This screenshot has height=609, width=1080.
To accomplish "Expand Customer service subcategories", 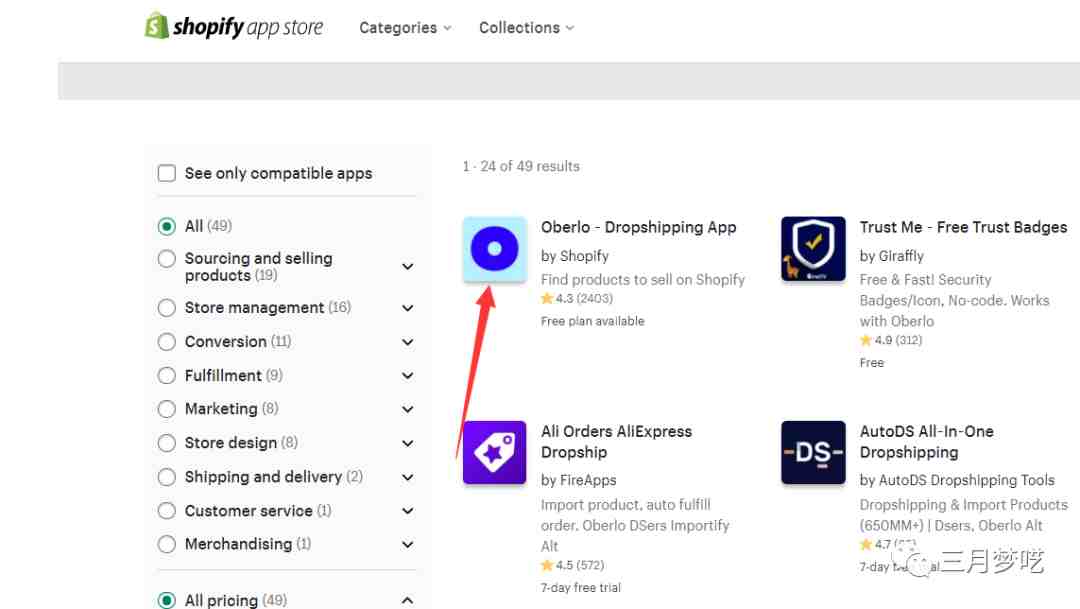I will 408,511.
